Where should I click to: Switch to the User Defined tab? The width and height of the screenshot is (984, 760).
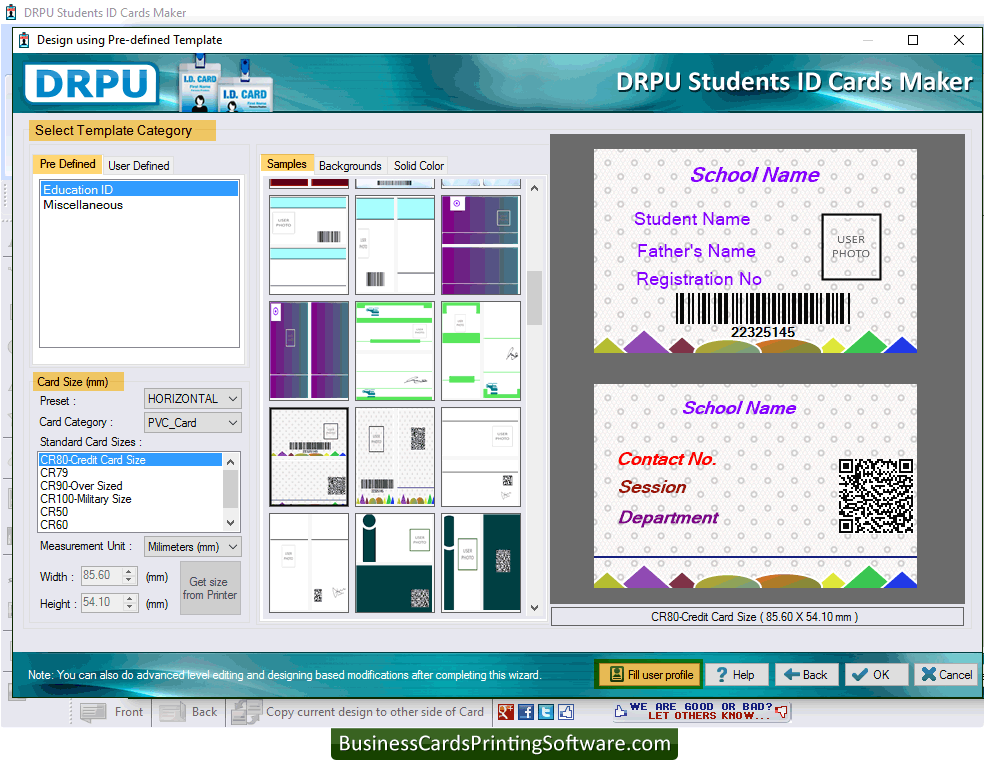coord(139,166)
